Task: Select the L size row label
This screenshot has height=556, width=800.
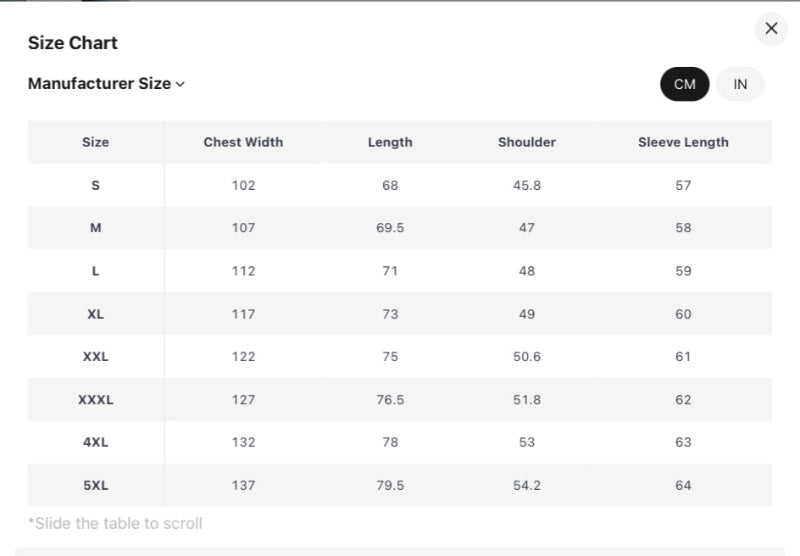Action: click(96, 271)
